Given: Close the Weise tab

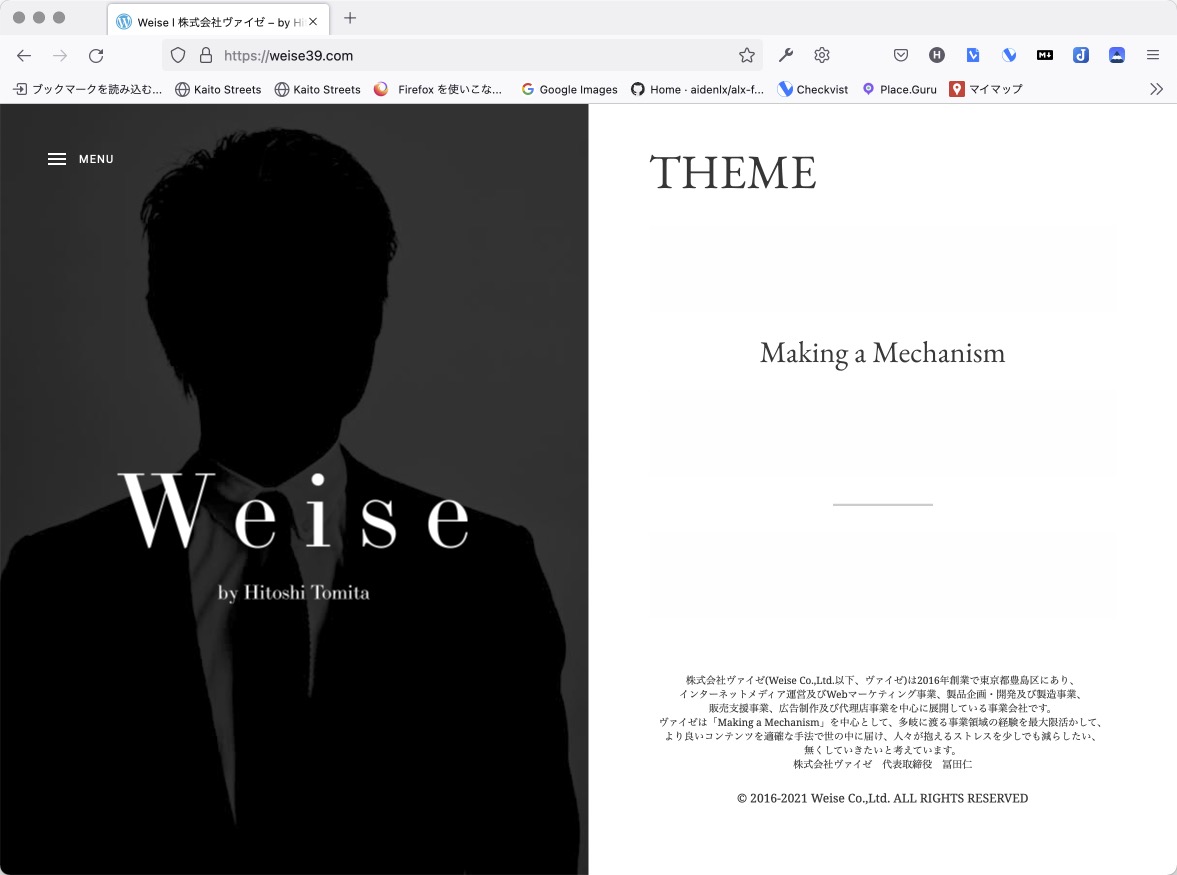Looking at the screenshot, I should pyautogui.click(x=313, y=21).
